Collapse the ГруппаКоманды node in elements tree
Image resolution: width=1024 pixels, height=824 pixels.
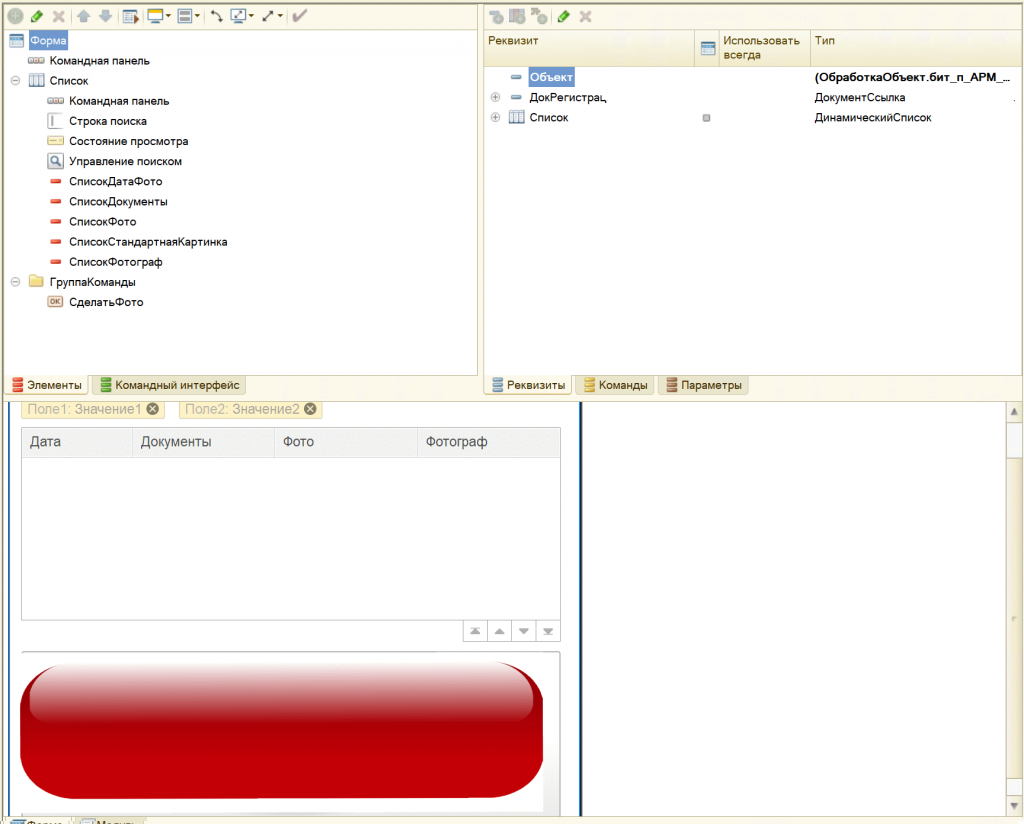pyautogui.click(x=16, y=282)
